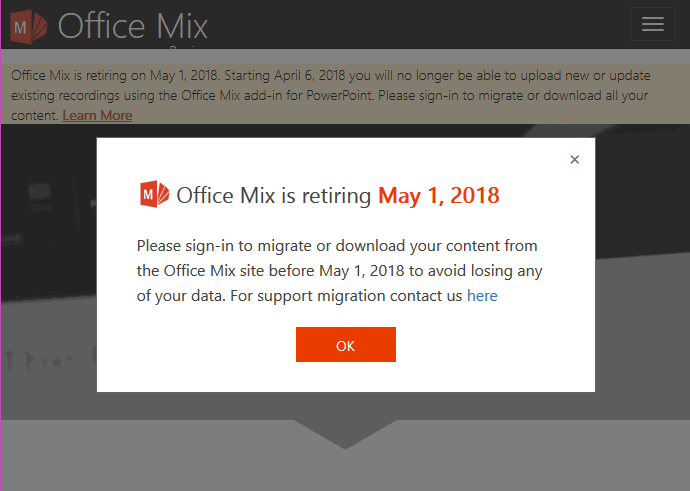Click the red 'May 1, 2018' heading text
The image size is (690, 491).
coord(439,195)
